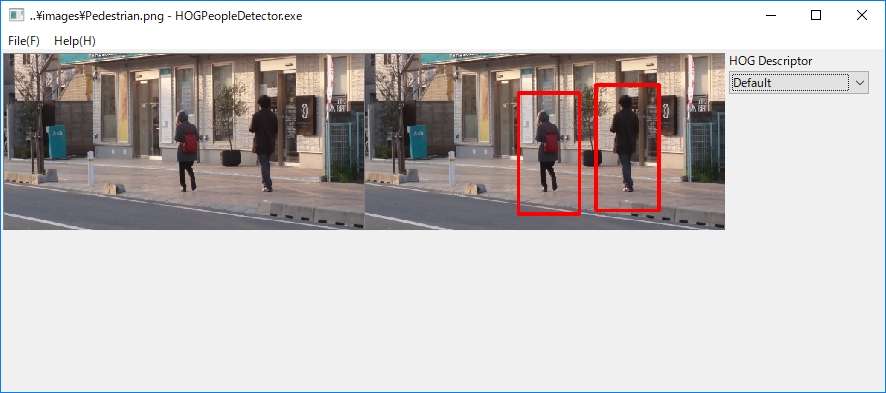Select the red box around the backpack woman
This screenshot has width=886, height=393.
tap(549, 154)
